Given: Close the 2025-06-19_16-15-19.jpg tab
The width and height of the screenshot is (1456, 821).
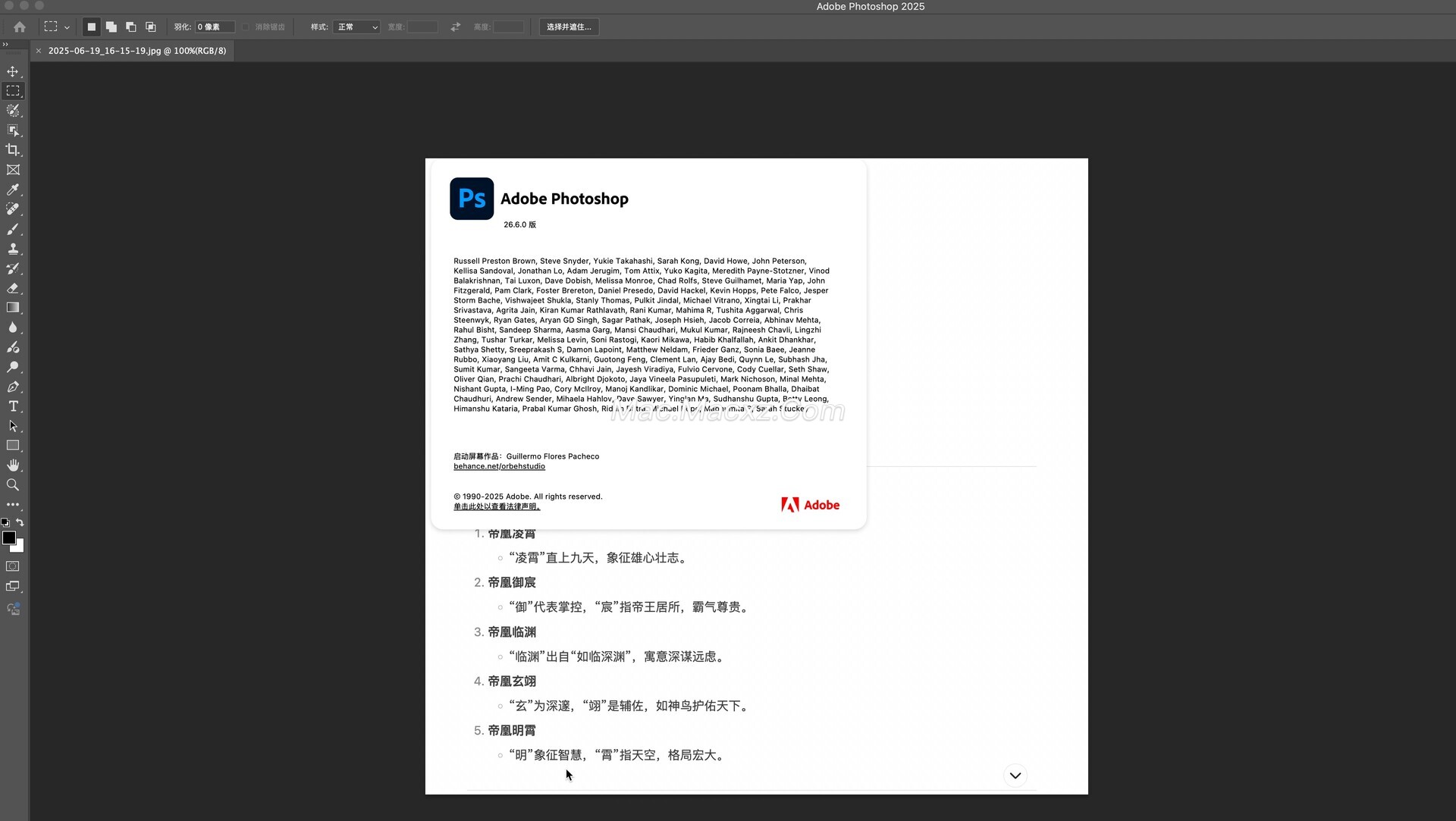Looking at the screenshot, I should point(39,51).
